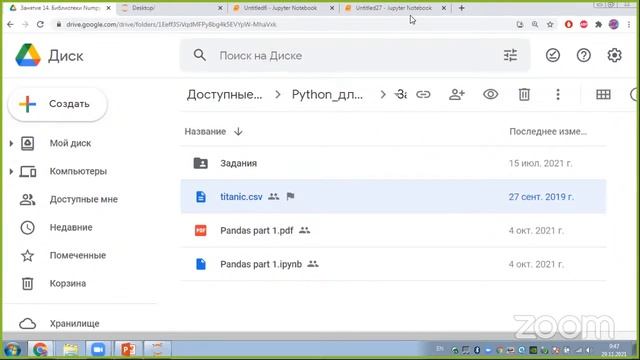Go to Python_дл breadcrumb folder
This screenshot has width=640, height=360.
[327, 95]
